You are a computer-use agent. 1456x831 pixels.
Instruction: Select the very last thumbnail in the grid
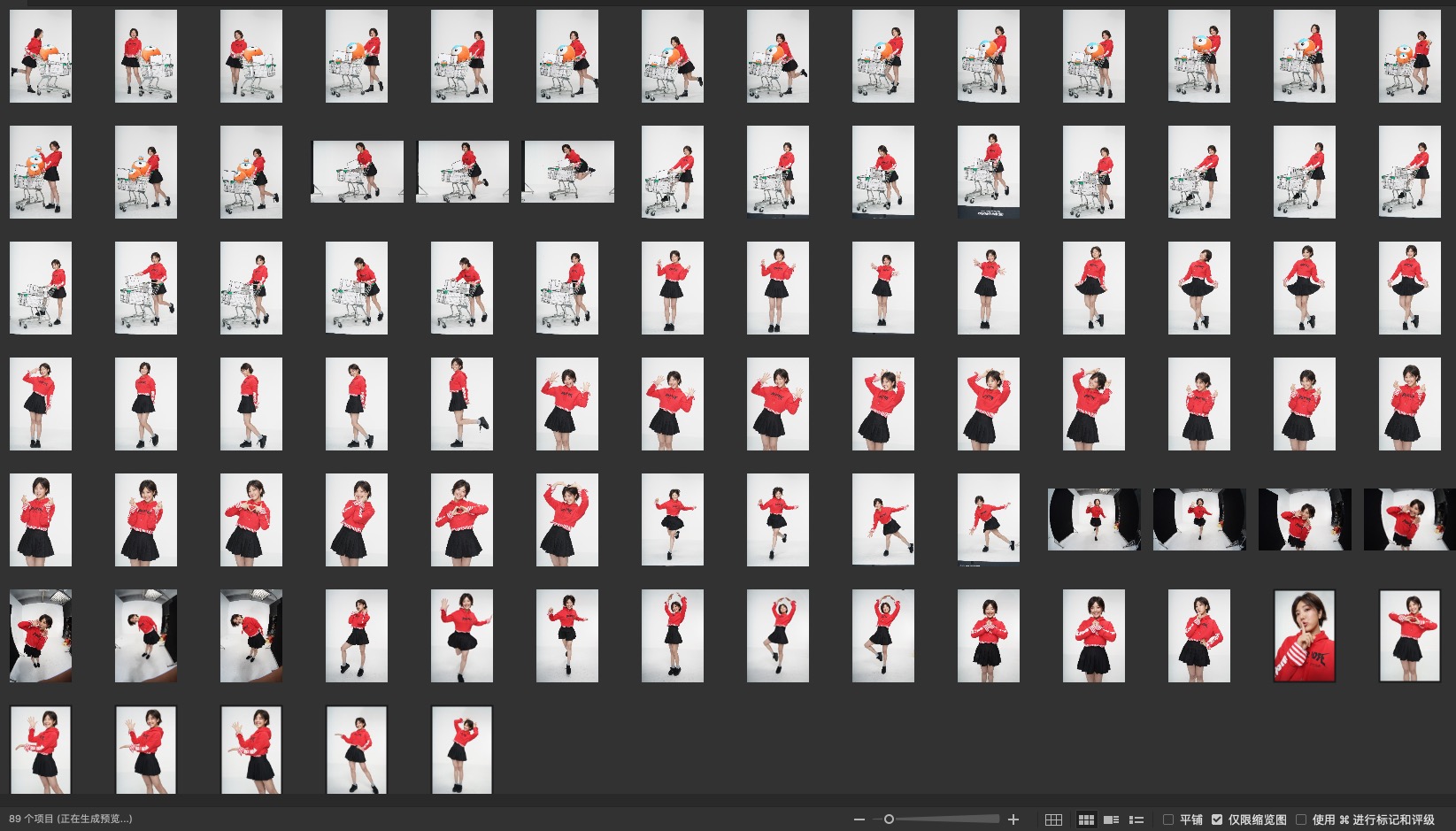pyautogui.click(x=461, y=750)
